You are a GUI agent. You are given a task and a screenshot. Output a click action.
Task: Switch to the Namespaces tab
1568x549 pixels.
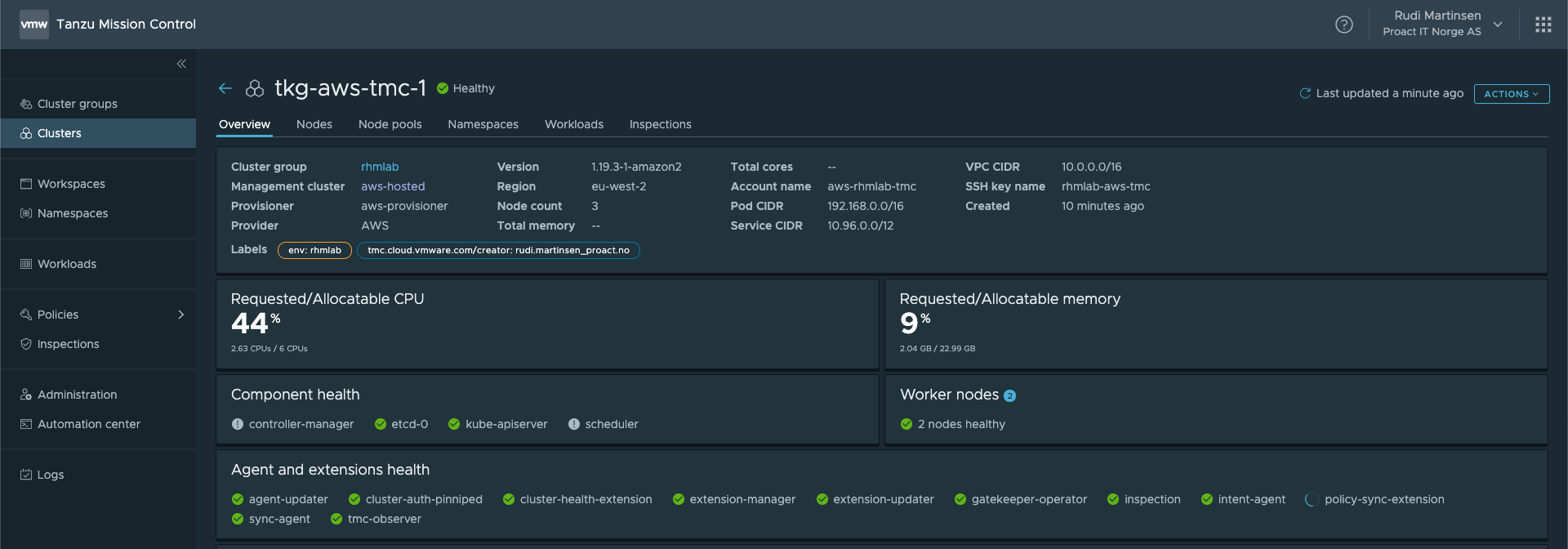pyautogui.click(x=483, y=124)
